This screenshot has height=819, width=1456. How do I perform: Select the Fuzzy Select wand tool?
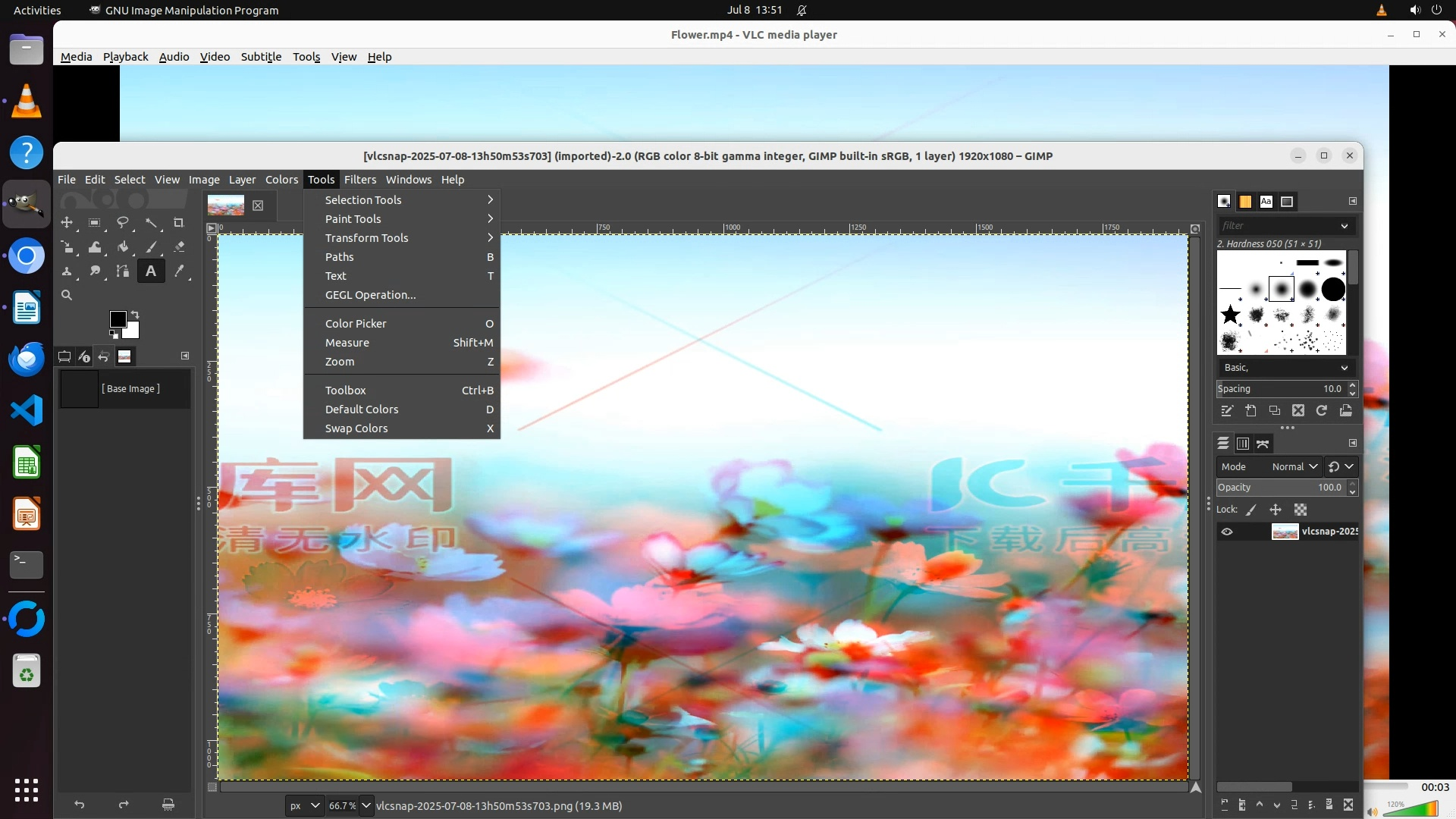tap(151, 223)
